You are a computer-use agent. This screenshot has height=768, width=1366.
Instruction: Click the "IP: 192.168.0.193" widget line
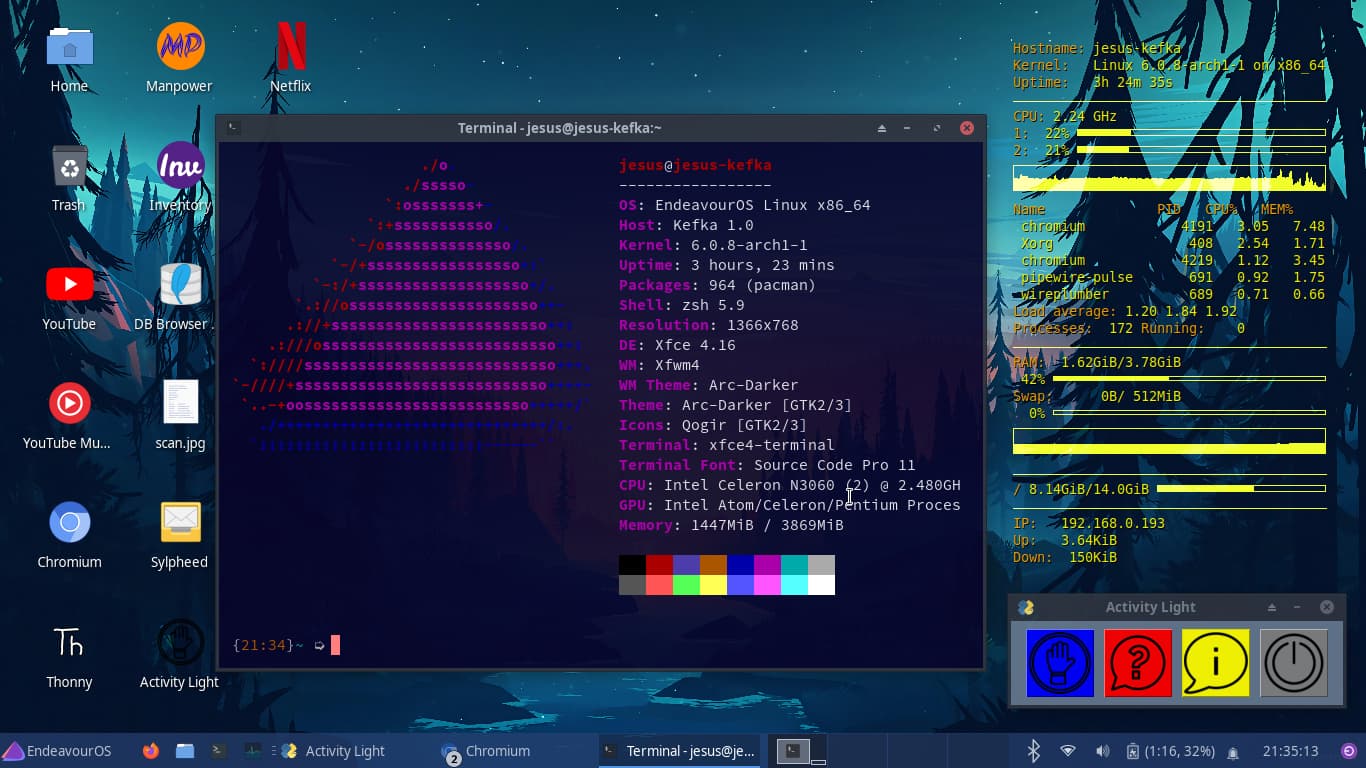1089,523
